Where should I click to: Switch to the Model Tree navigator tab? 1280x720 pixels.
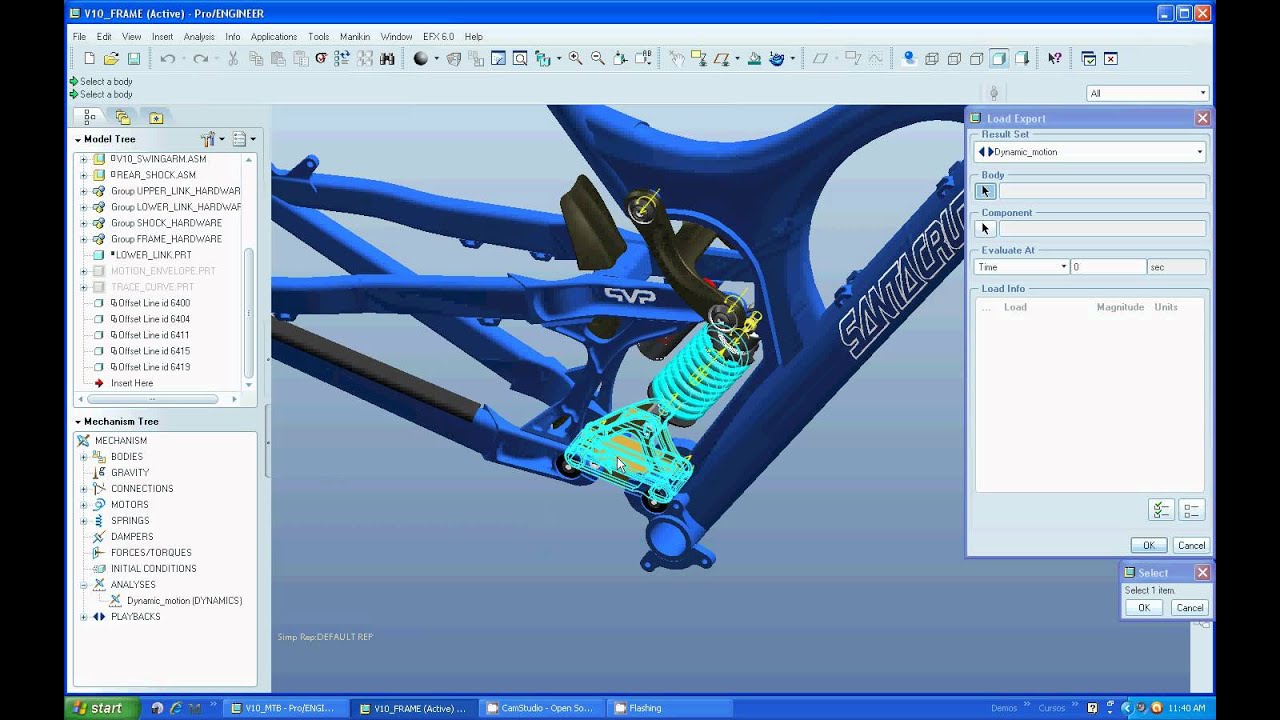click(x=90, y=117)
